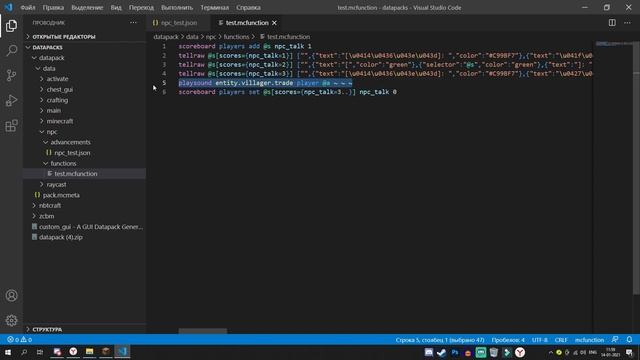Change indentation 'Пробелов: 4' setting
This screenshot has height=360, width=640.
pos(508,340)
